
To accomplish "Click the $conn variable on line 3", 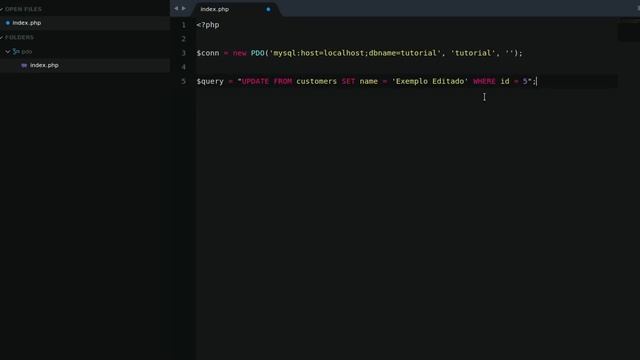I will pos(208,53).
